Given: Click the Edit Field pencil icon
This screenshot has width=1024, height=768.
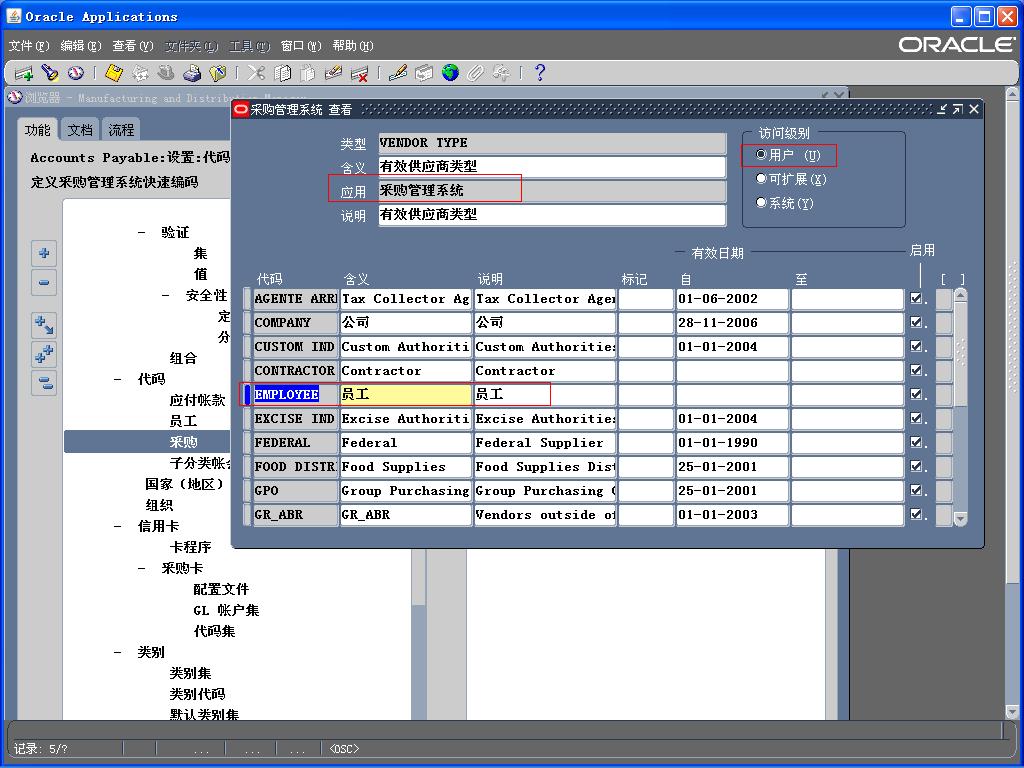Looking at the screenshot, I should coord(398,73).
